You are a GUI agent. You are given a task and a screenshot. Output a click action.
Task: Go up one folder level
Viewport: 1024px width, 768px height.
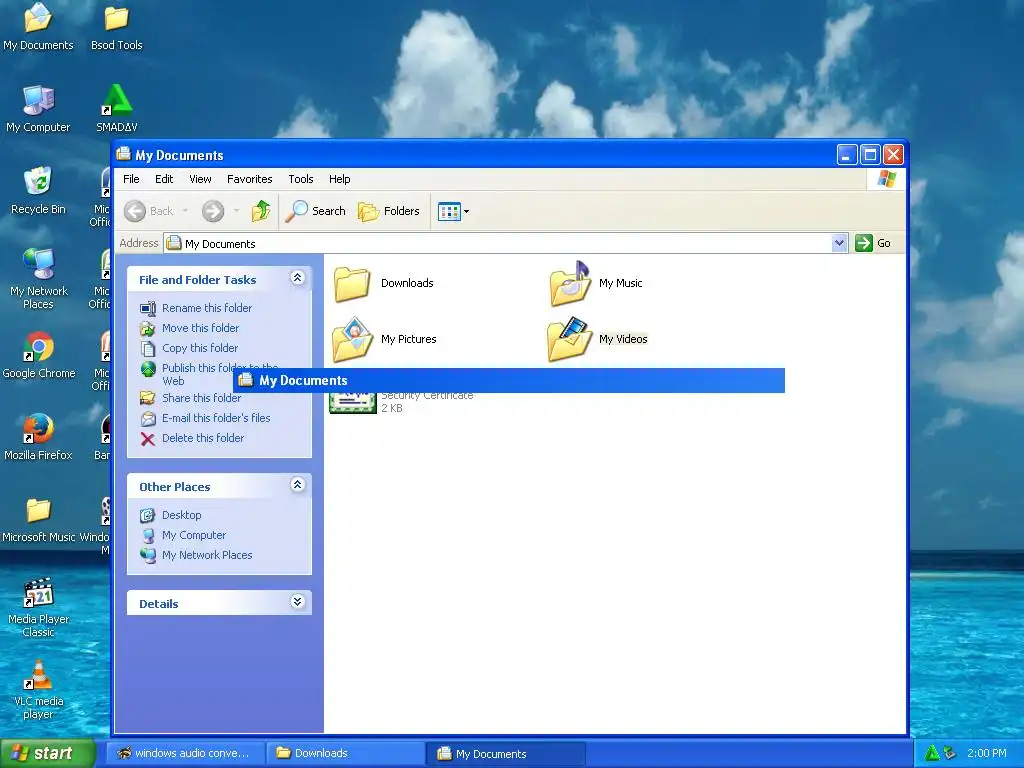(261, 211)
